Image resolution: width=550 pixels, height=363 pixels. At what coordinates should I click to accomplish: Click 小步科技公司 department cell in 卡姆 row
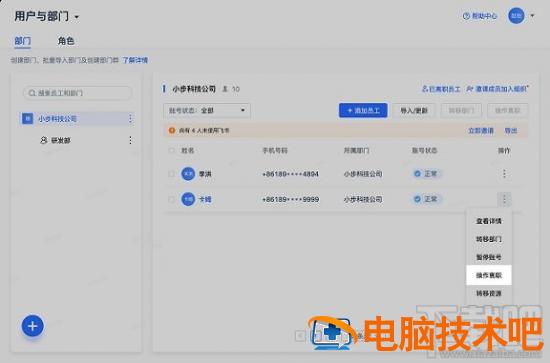(x=363, y=200)
